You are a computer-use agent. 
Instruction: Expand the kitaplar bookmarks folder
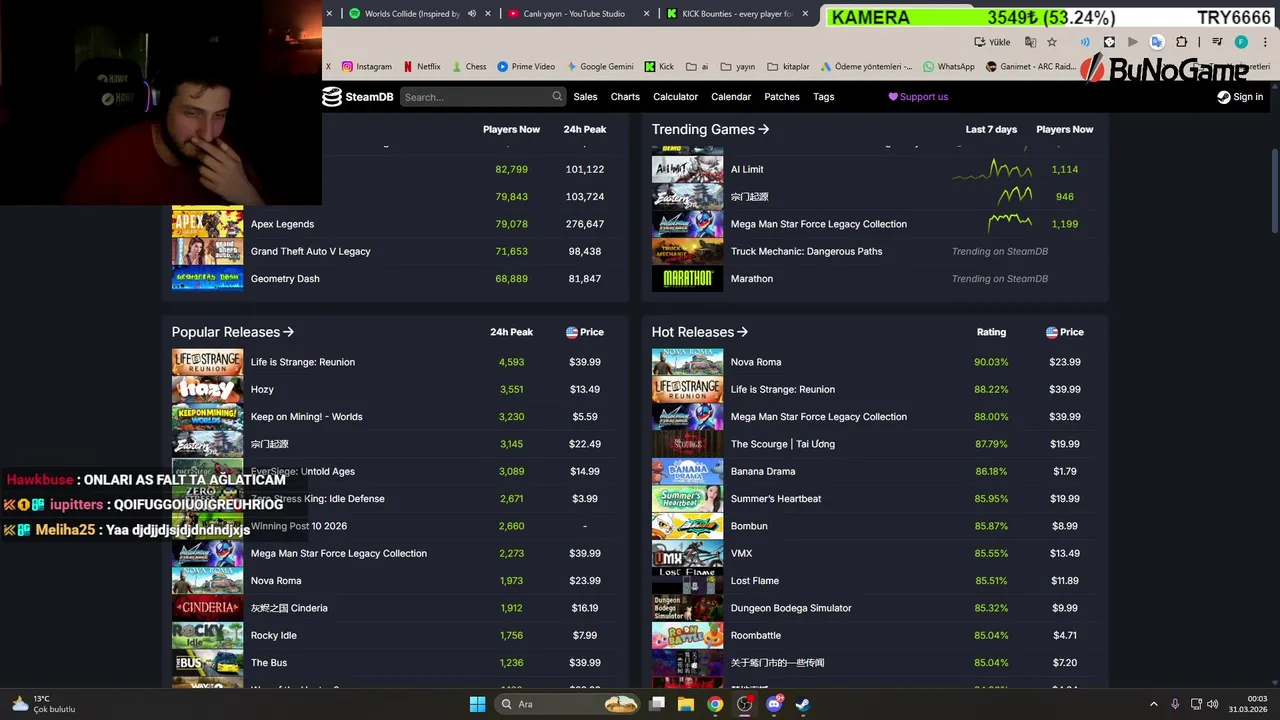click(x=788, y=67)
